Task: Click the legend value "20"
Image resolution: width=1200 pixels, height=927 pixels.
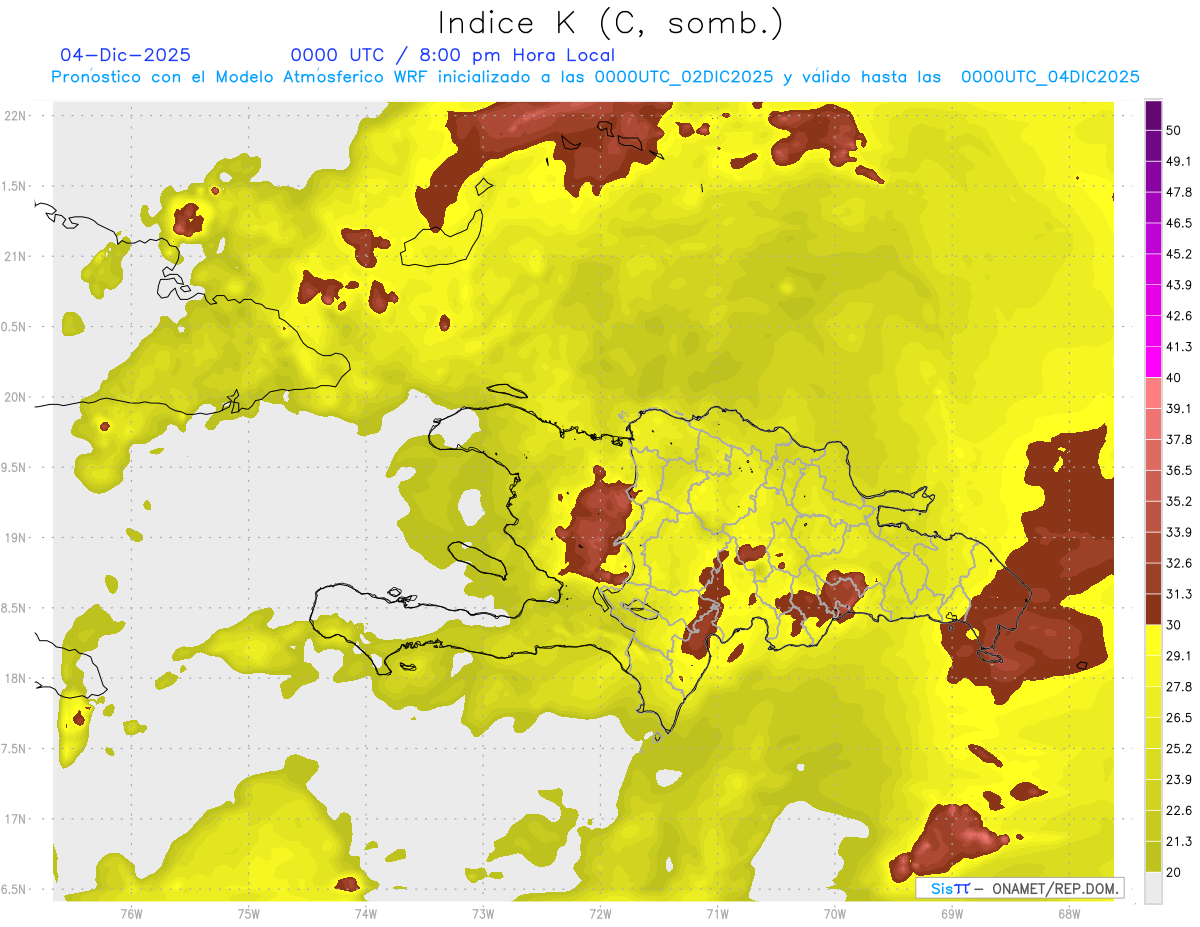Action: [x=1174, y=873]
